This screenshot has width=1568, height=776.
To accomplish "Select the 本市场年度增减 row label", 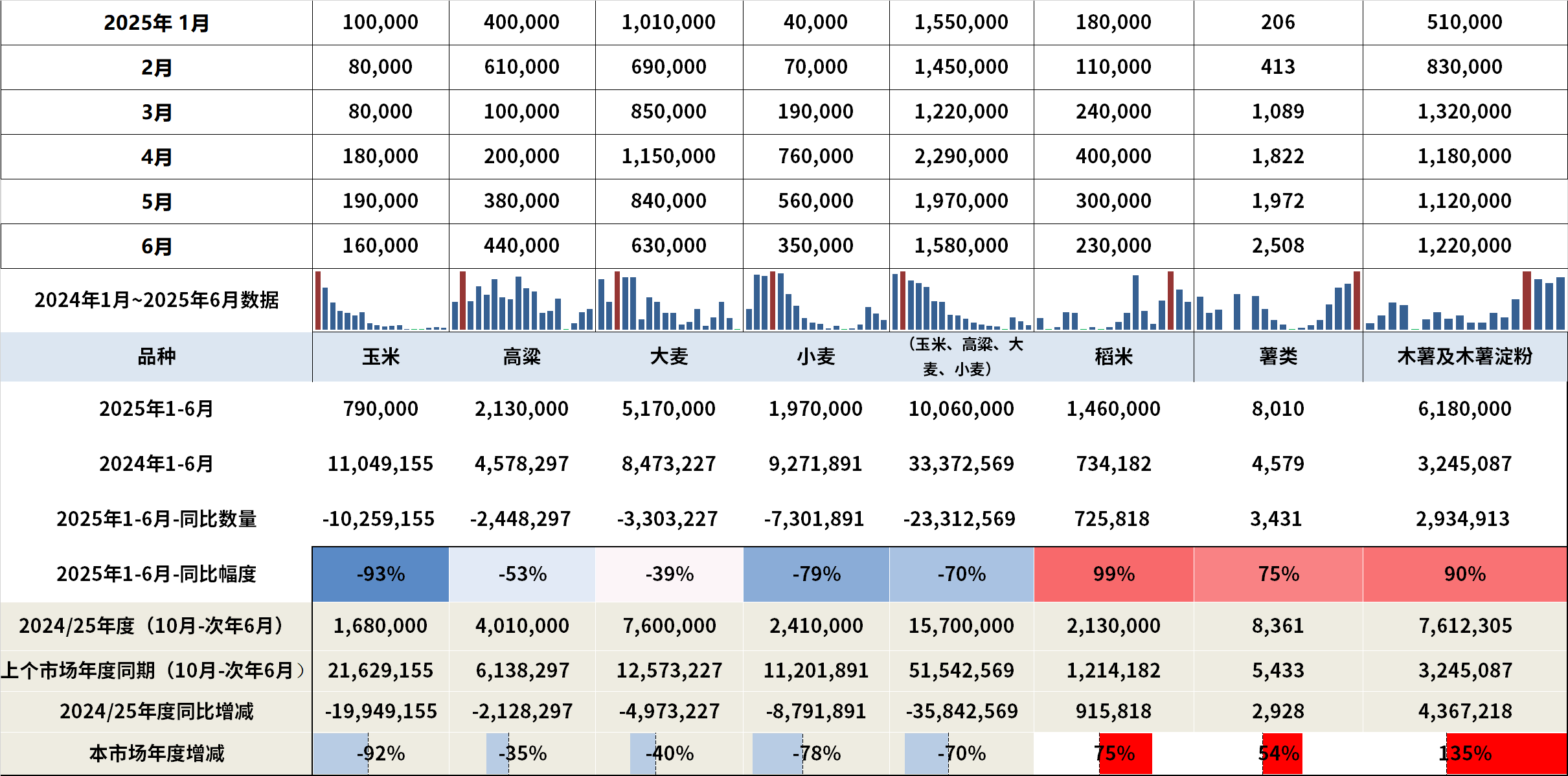I will tap(156, 753).
